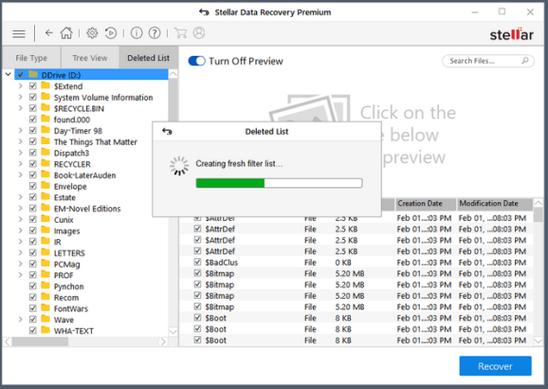Click the stellar logo

(x=511, y=34)
